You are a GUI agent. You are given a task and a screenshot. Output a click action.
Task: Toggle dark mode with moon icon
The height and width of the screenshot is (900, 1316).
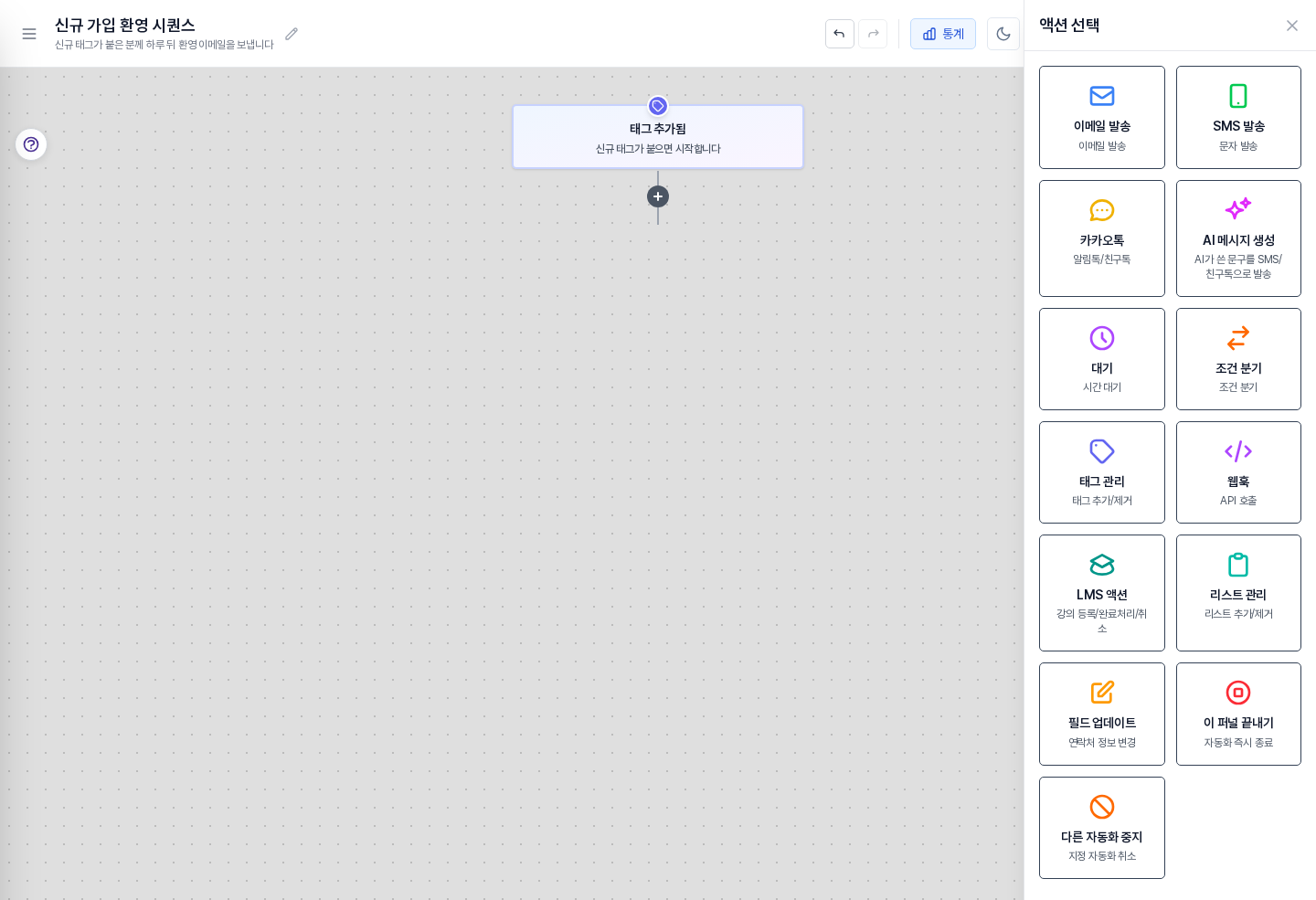1003,34
